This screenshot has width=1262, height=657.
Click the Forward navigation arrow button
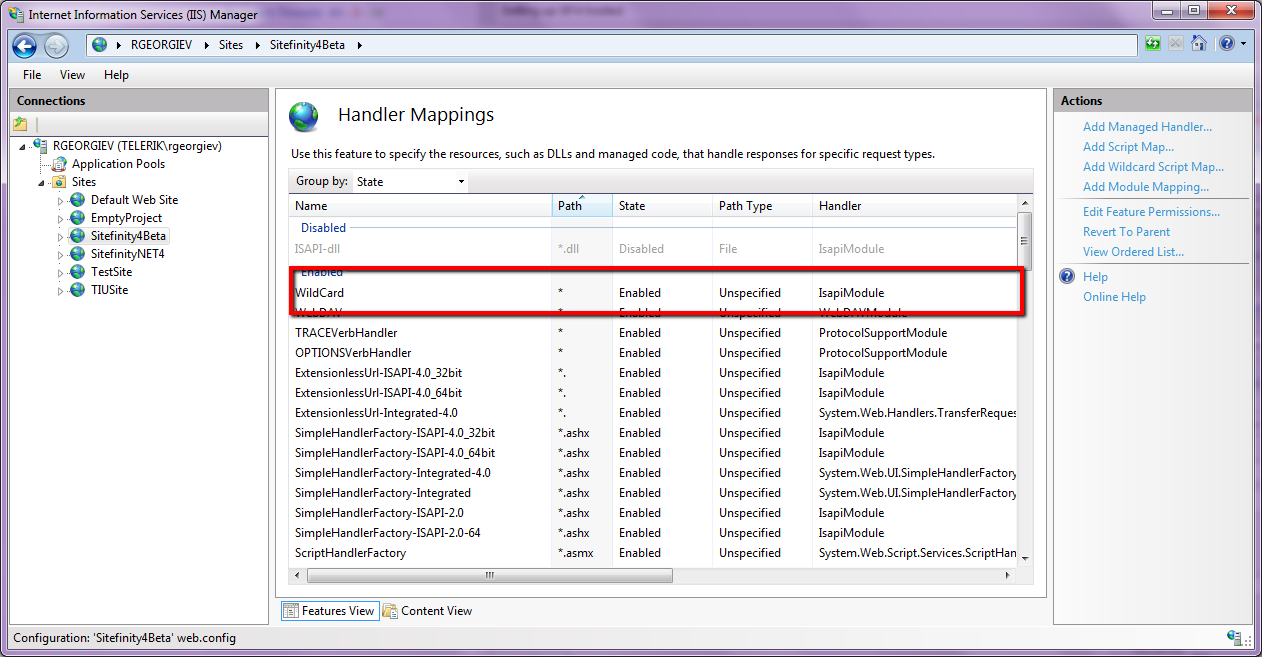56,45
